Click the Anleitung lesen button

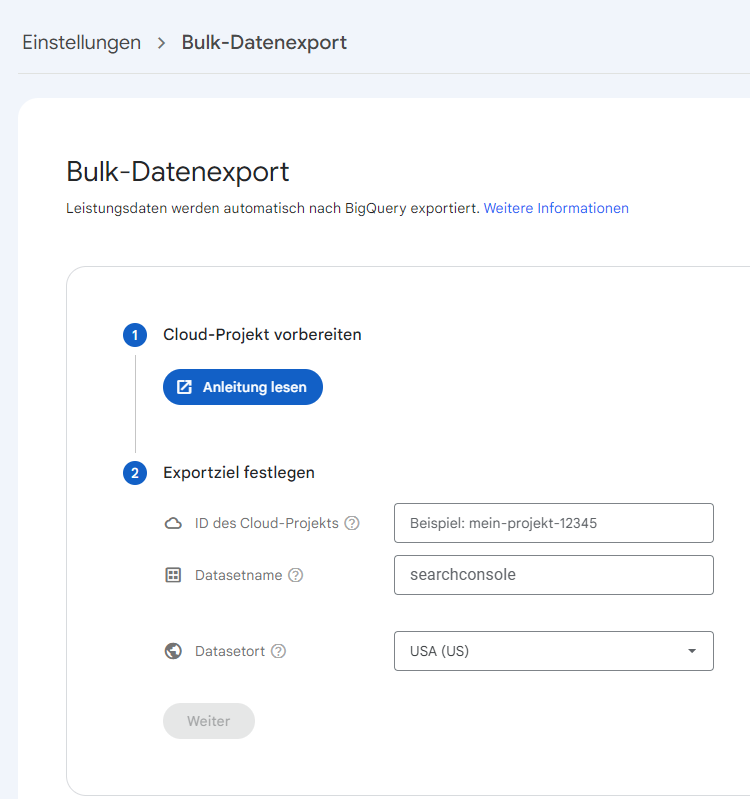click(243, 387)
